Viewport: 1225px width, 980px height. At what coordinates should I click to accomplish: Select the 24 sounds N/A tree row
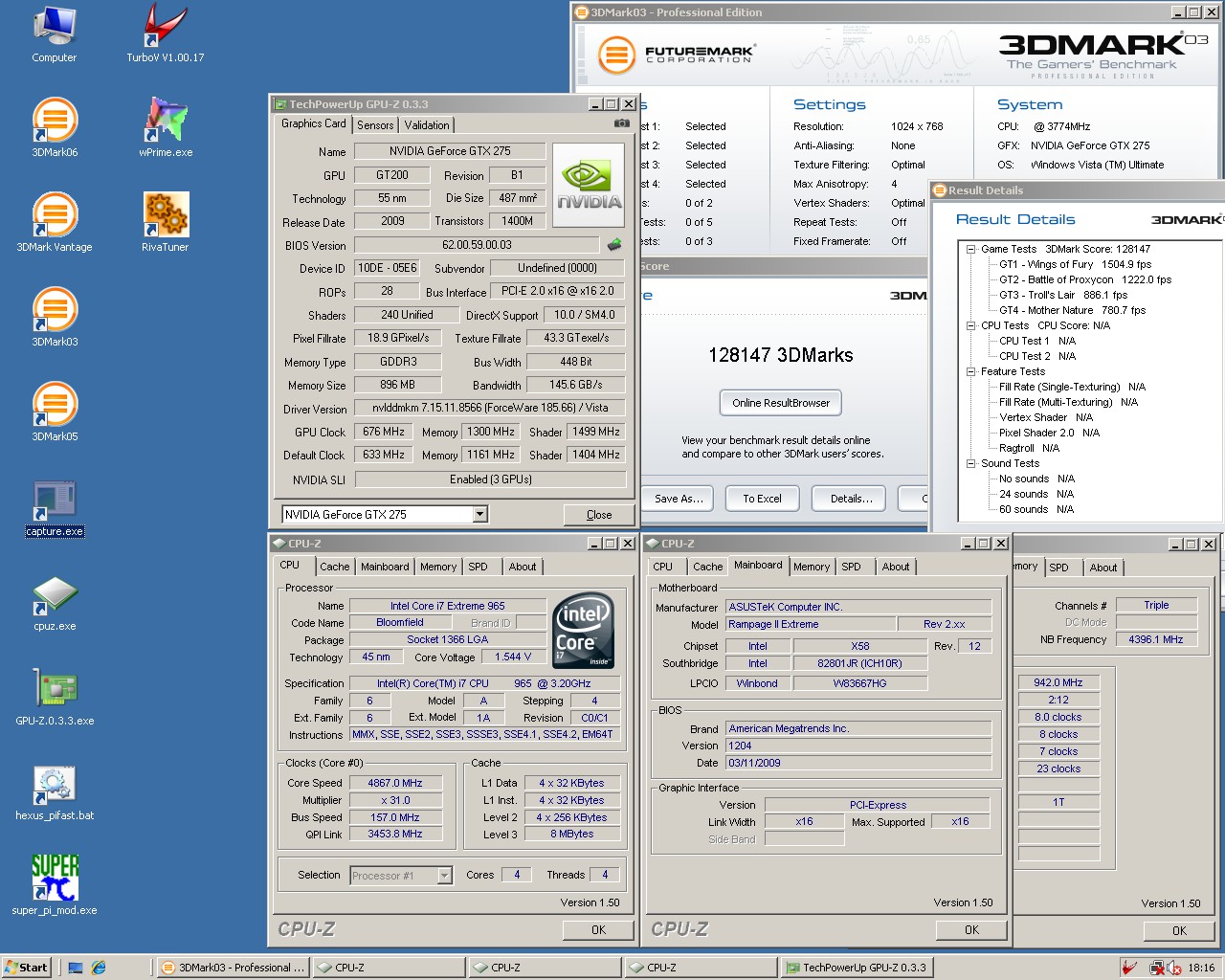pyautogui.click(x=1036, y=494)
